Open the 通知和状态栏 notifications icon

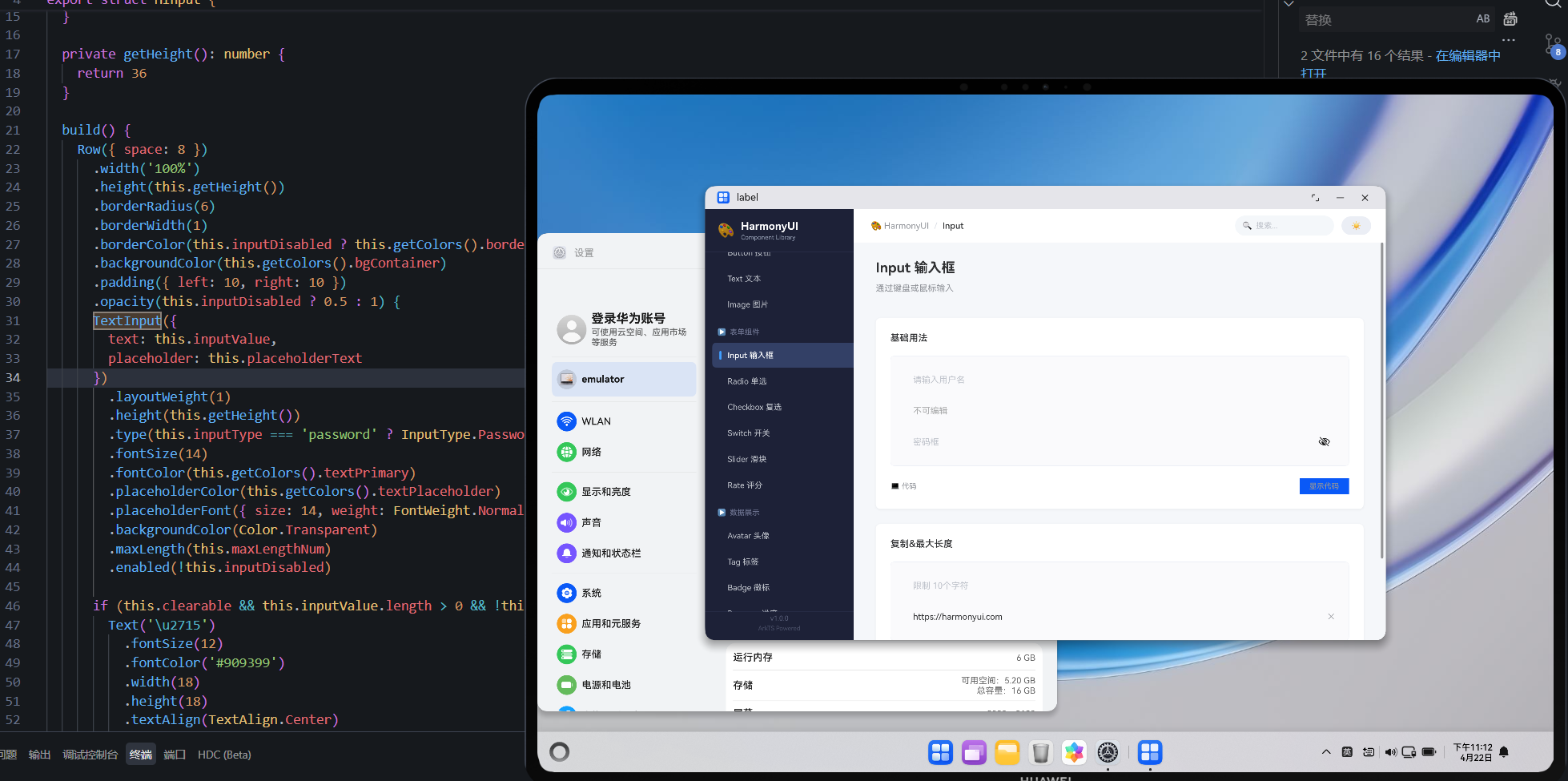567,553
